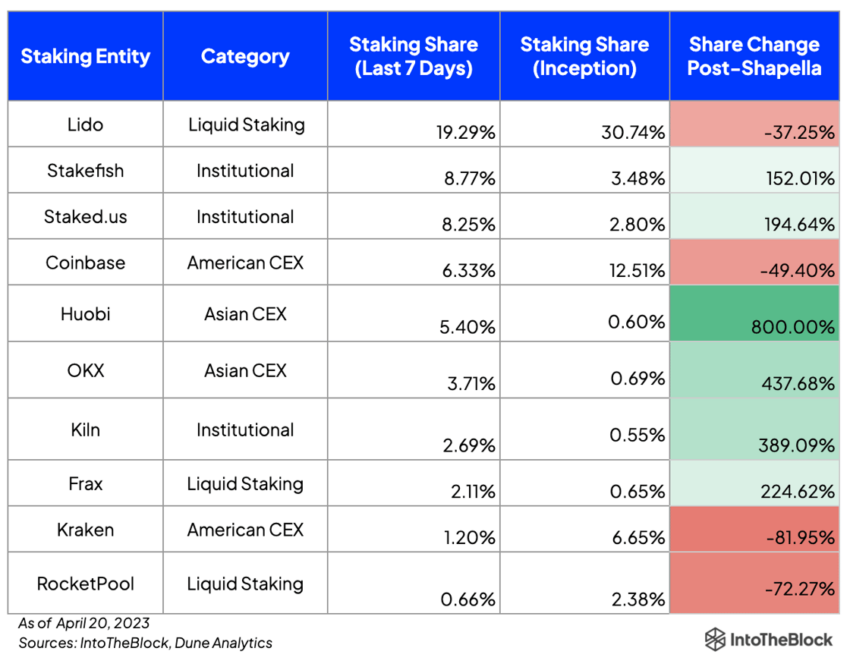
Task: Click the Staking Share (Inception) header
Action: coord(584,57)
